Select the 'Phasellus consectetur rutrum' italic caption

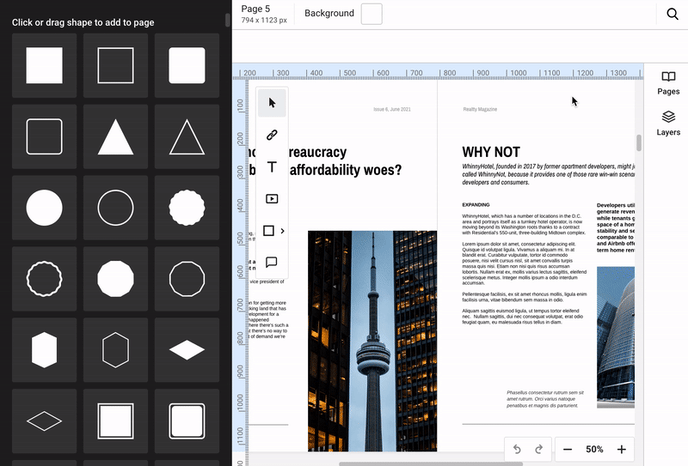[545, 399]
